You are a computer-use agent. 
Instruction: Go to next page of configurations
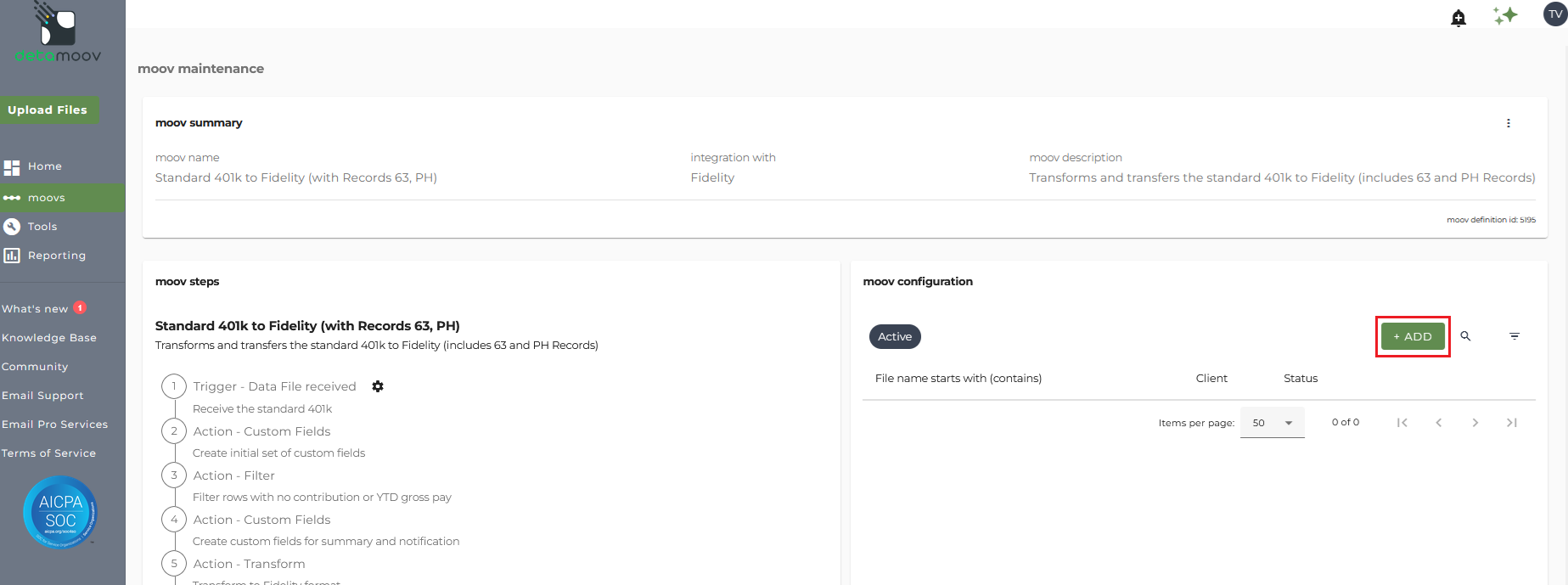point(1475,423)
